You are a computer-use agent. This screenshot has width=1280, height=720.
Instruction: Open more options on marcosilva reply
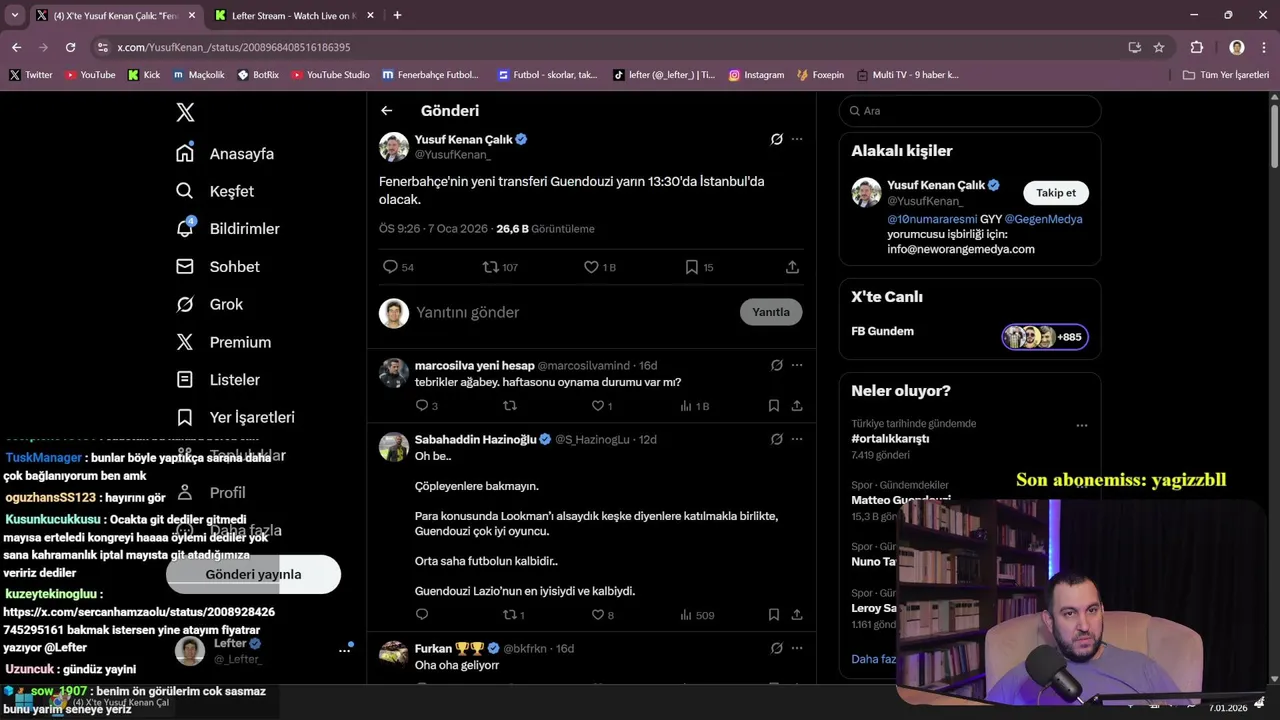point(797,365)
